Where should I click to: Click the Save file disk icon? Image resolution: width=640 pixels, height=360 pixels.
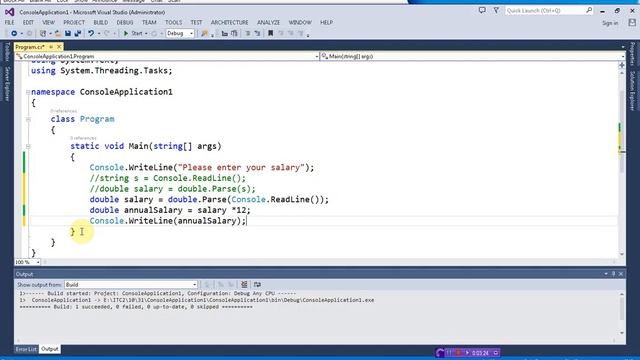pos(68,33)
